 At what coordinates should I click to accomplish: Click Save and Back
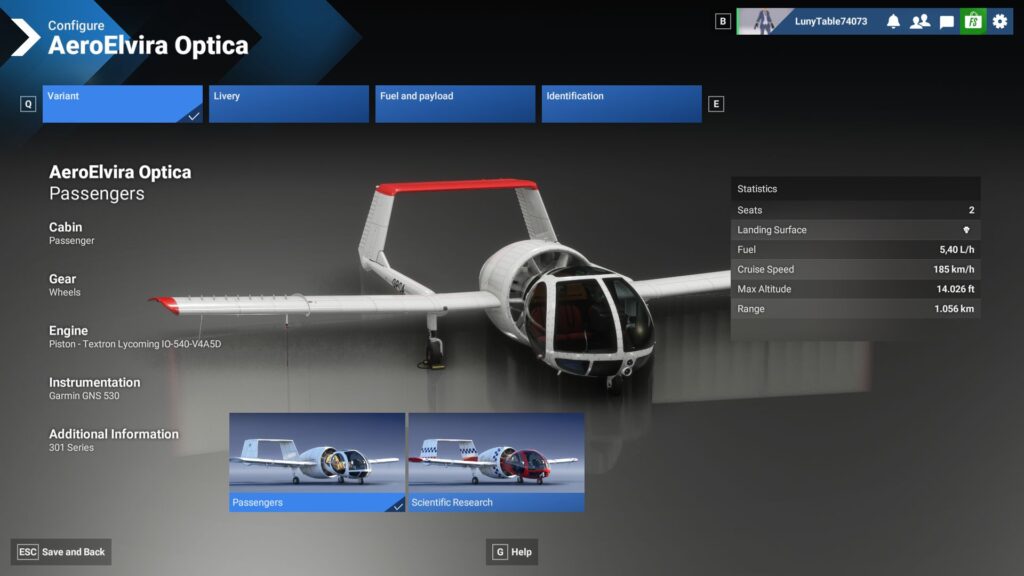(x=61, y=552)
